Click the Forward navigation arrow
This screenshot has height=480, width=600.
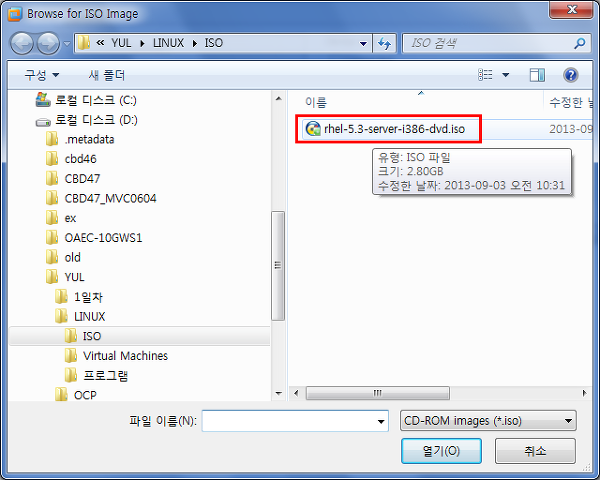48,43
